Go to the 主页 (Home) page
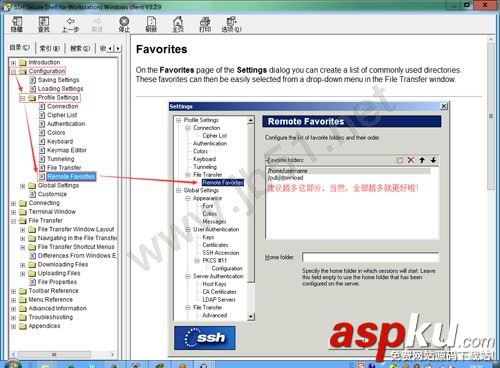This screenshot has height=368, width=500. [178, 24]
